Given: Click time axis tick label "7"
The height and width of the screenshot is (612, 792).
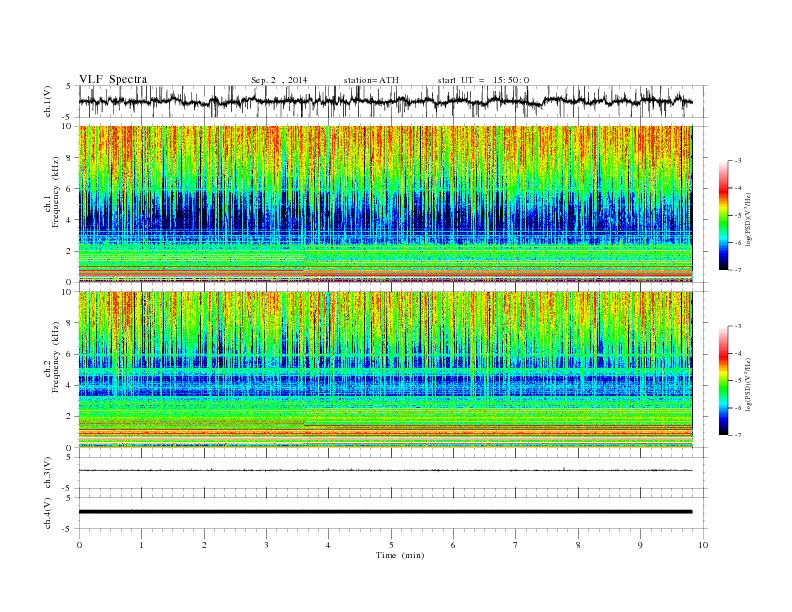Looking at the screenshot, I should tap(516, 545).
